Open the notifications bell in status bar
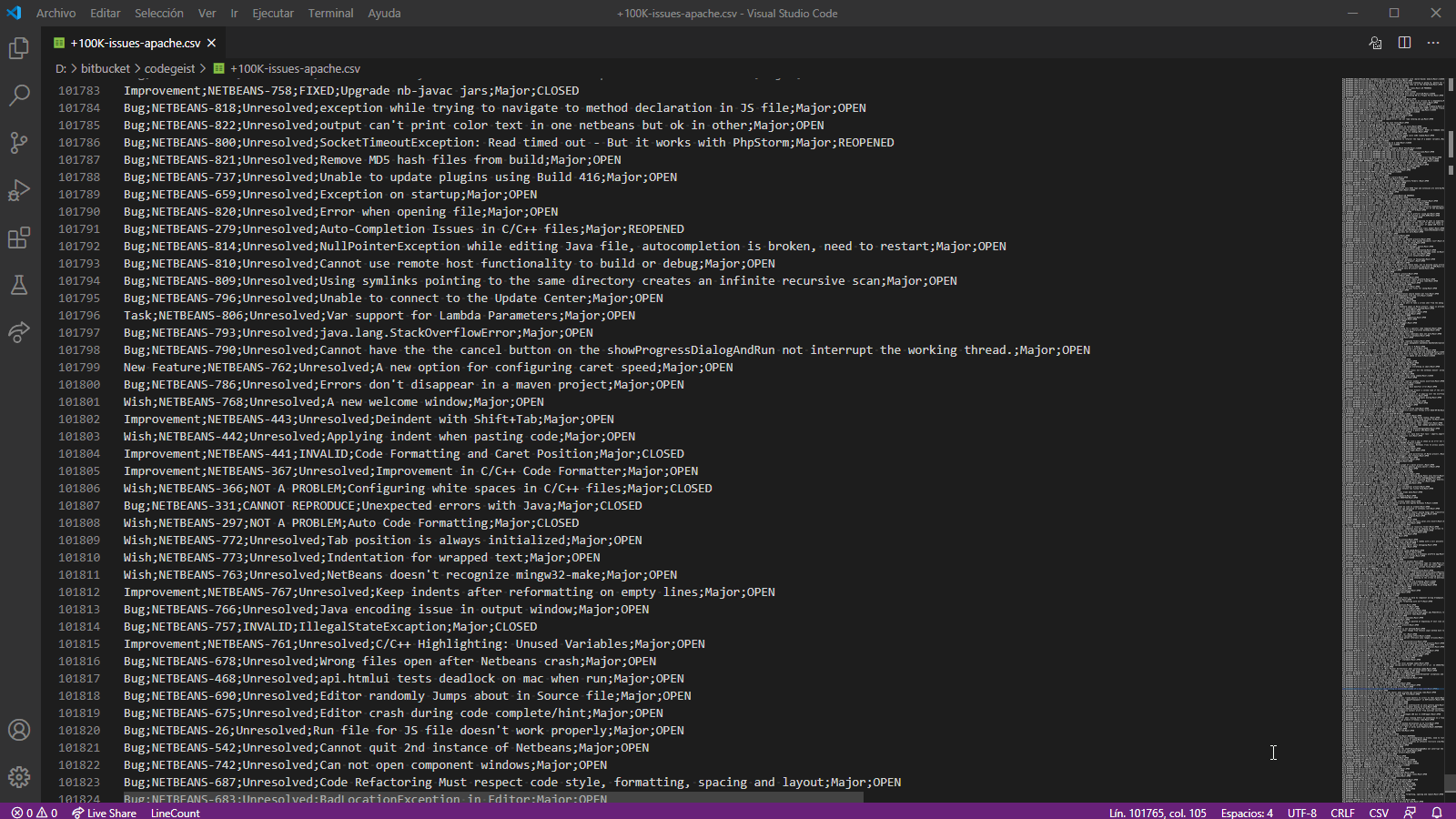Viewport: 1456px width, 819px height. click(1437, 813)
